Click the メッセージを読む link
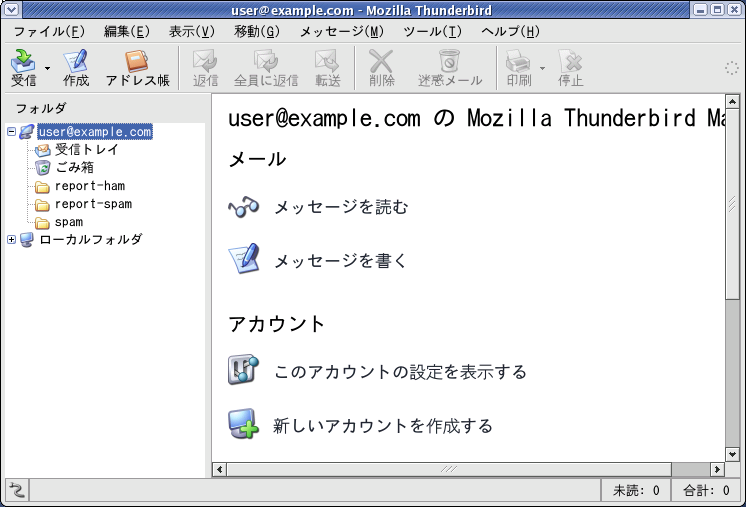Image resolution: width=746 pixels, height=507 pixels. (341, 207)
